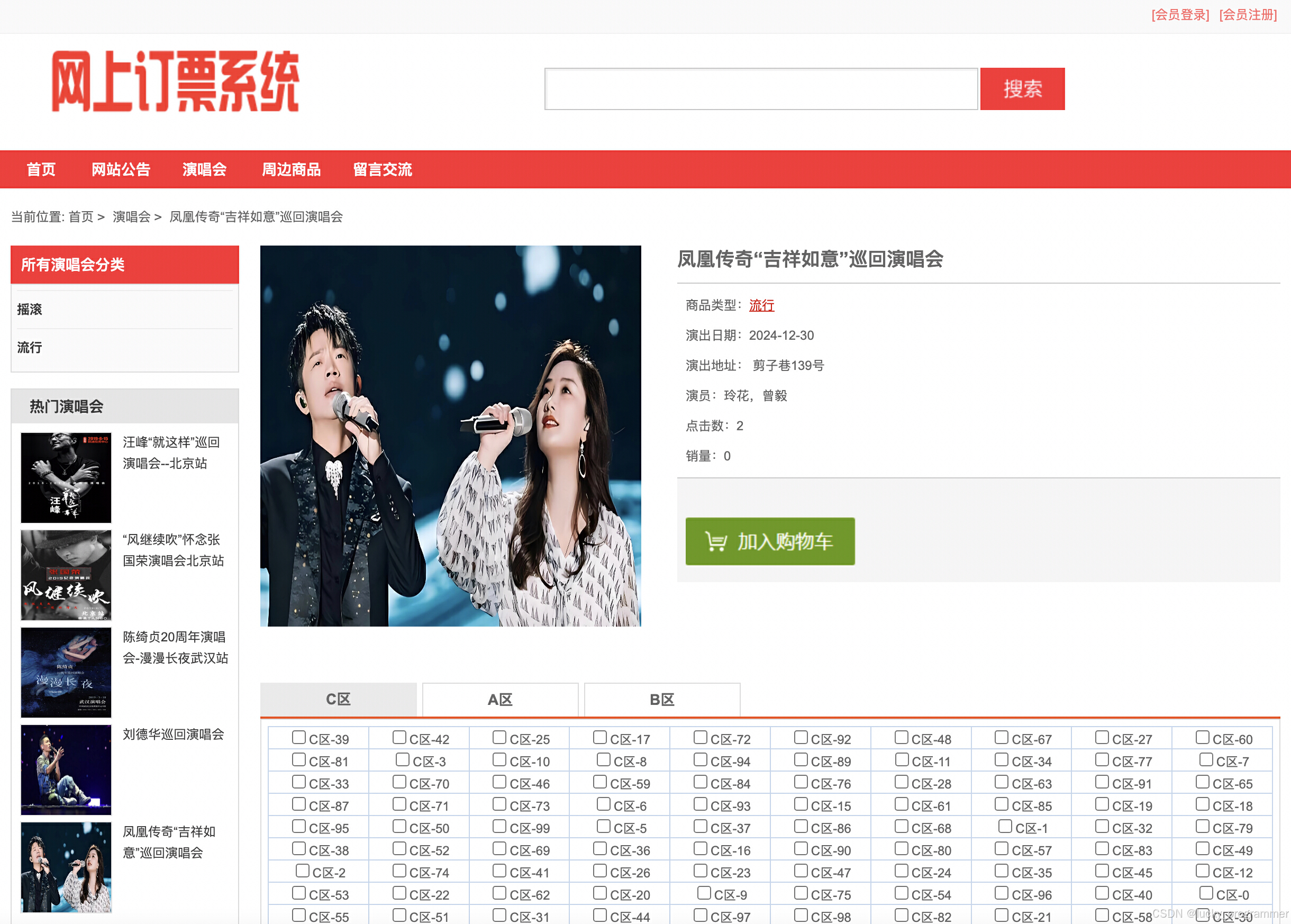Open the 风继续吹 concert poster thumbnail
Viewport: 1291px width, 924px height.
tap(66, 575)
